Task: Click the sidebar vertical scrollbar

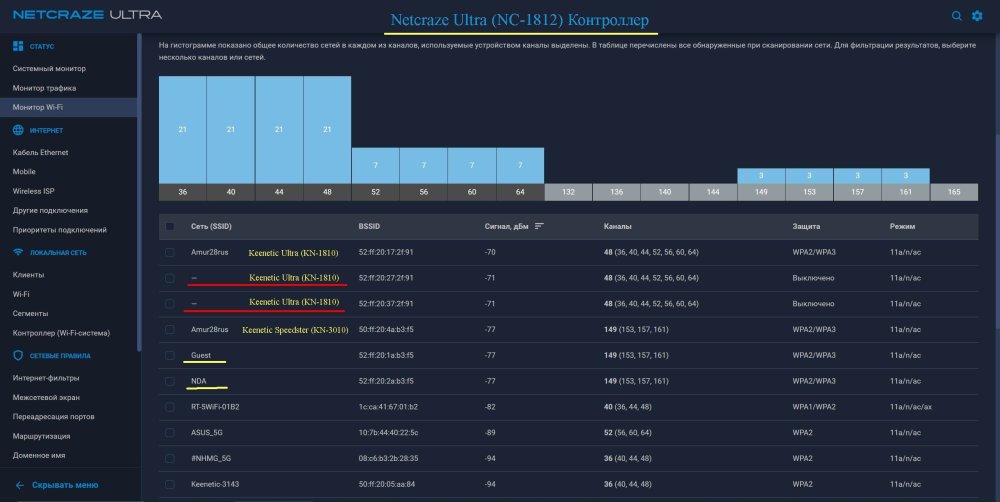Action: point(139,191)
